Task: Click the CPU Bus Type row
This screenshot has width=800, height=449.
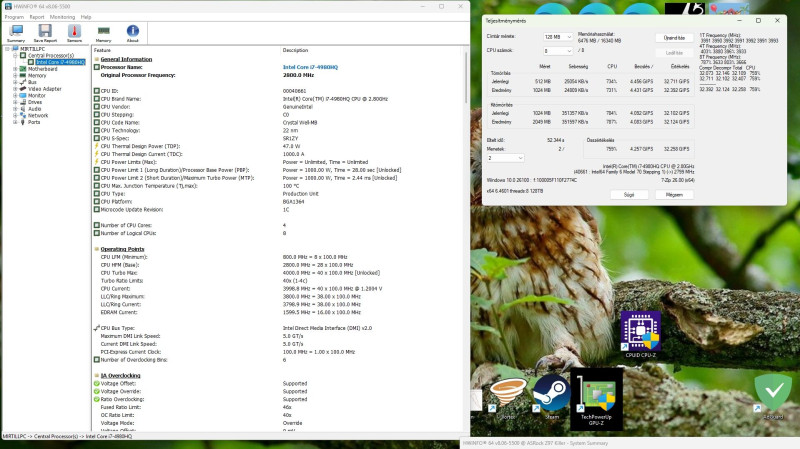Action: pos(278,328)
